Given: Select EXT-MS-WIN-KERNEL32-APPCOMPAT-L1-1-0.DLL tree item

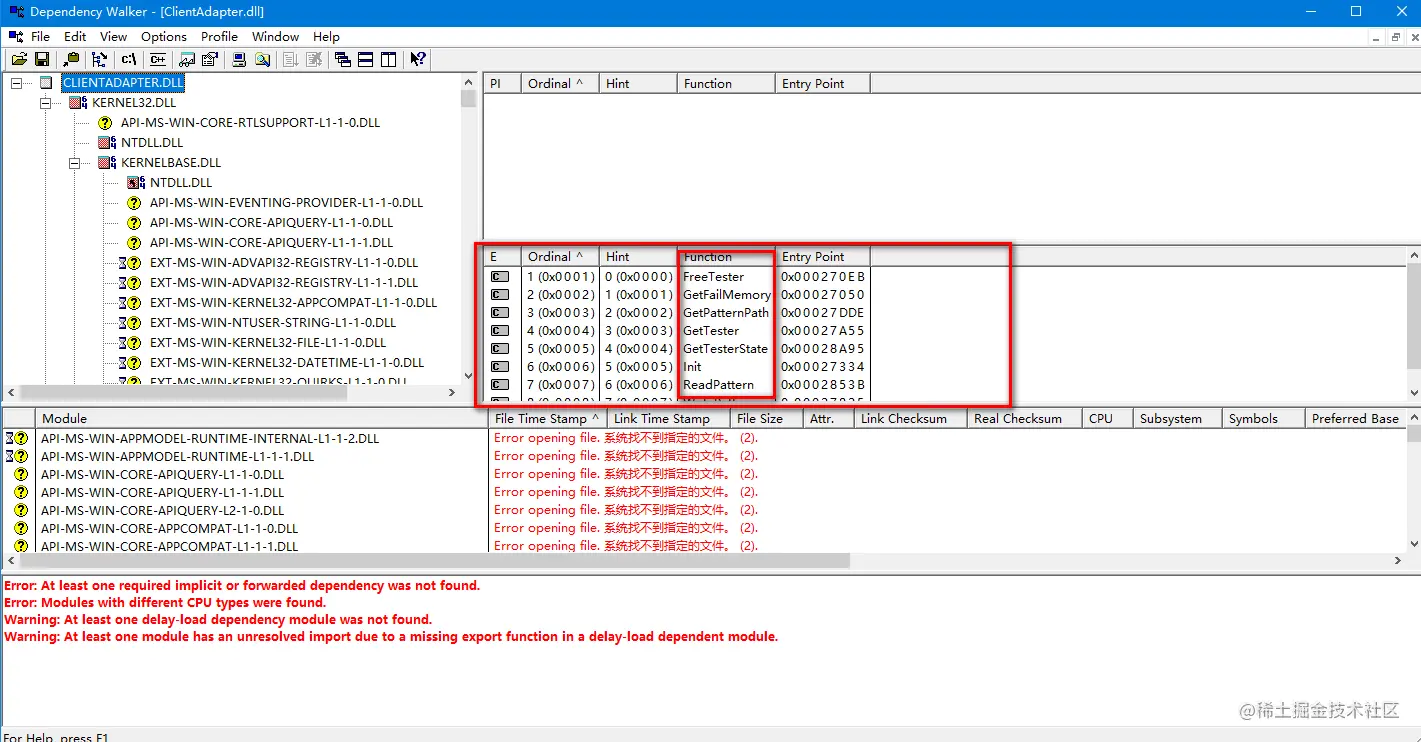Looking at the screenshot, I should click(293, 302).
